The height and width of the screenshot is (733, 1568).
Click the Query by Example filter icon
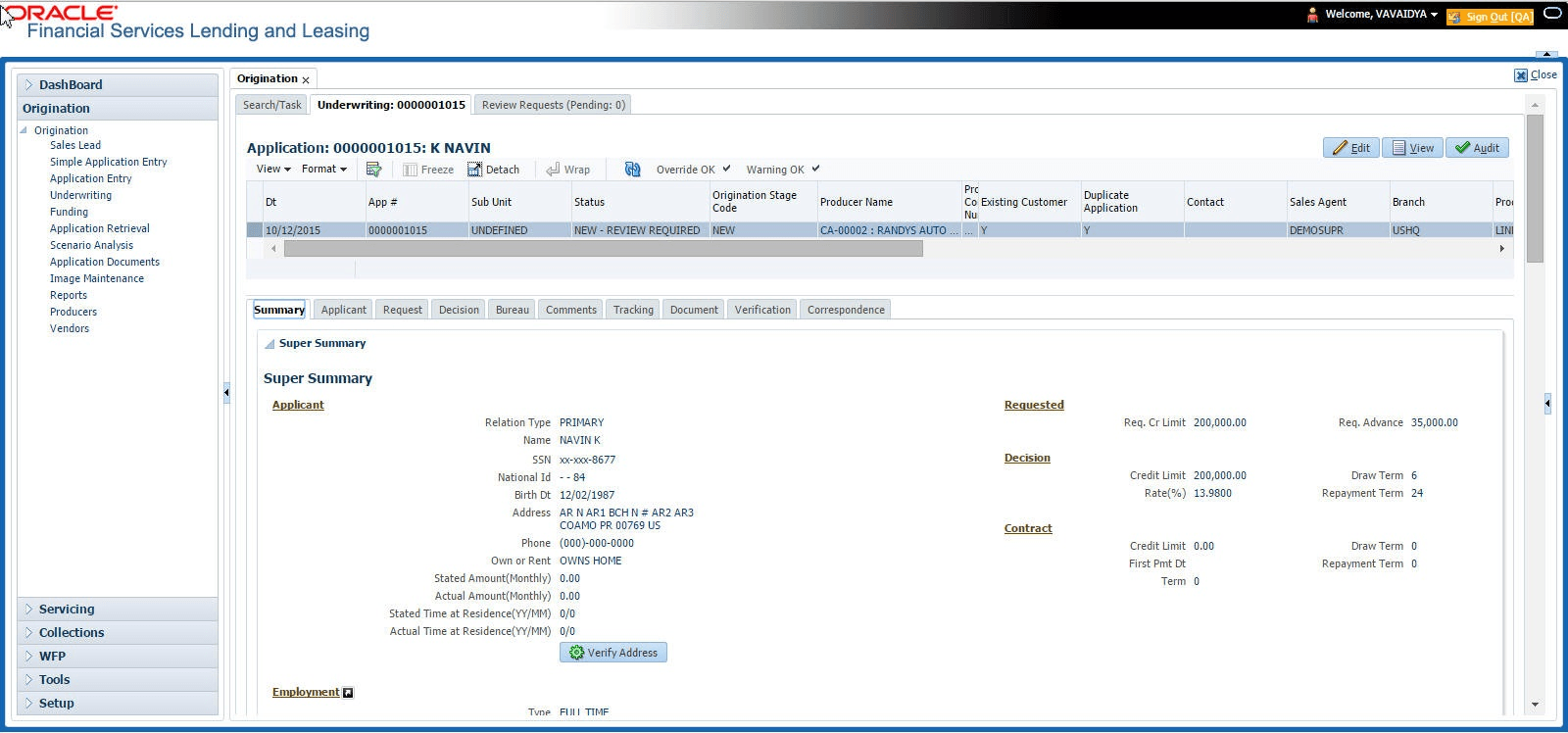click(373, 170)
